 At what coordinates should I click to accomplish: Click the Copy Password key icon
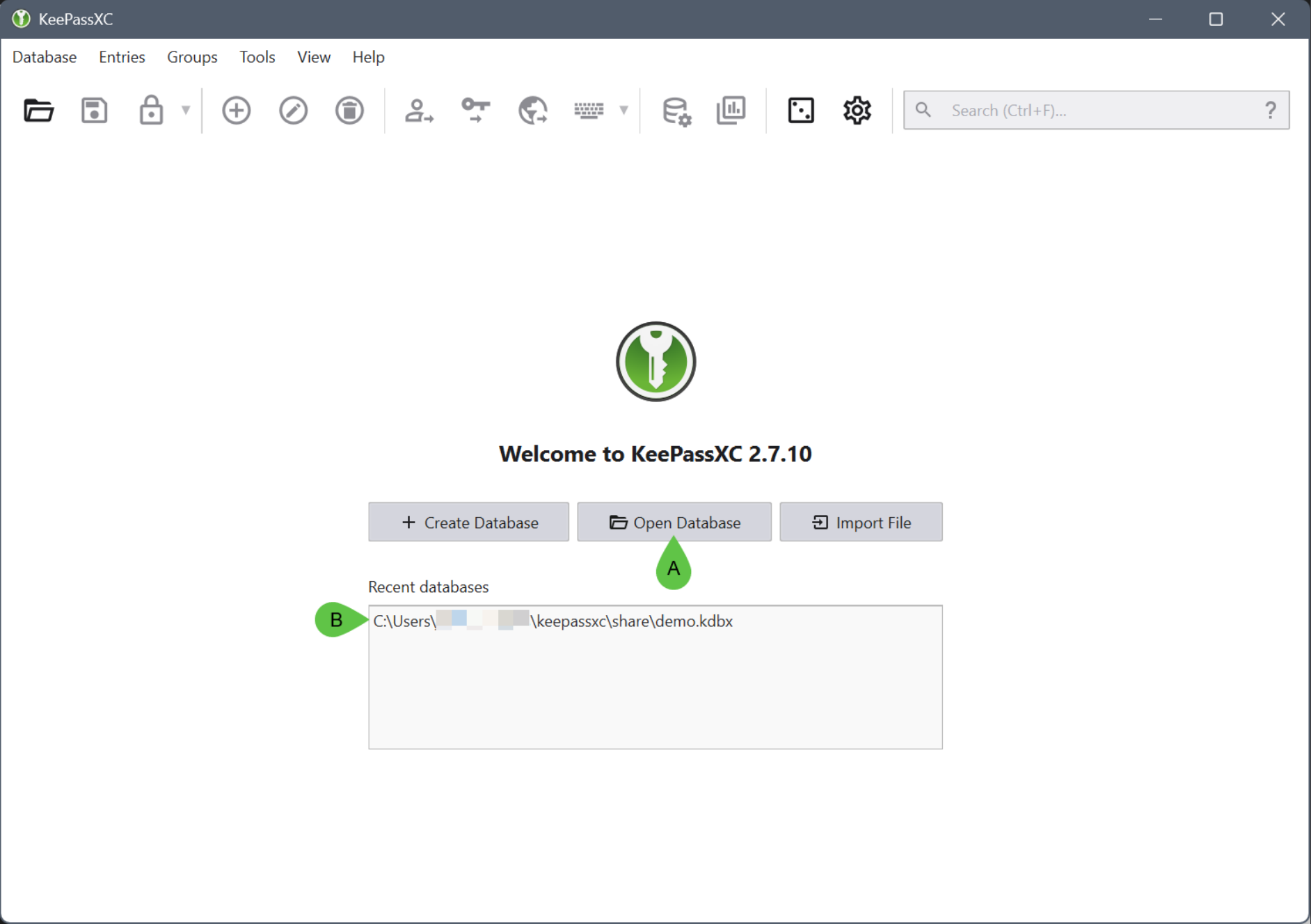pyautogui.click(x=476, y=110)
